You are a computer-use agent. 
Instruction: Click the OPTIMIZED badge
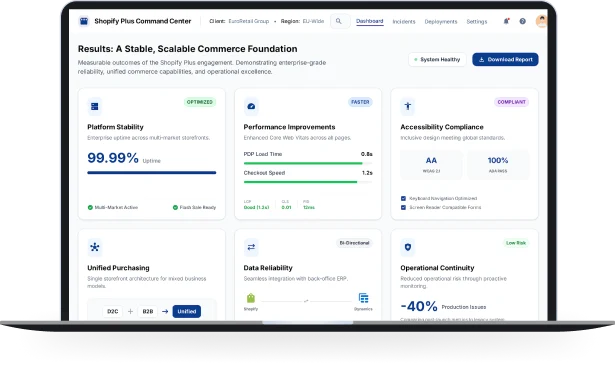200,102
